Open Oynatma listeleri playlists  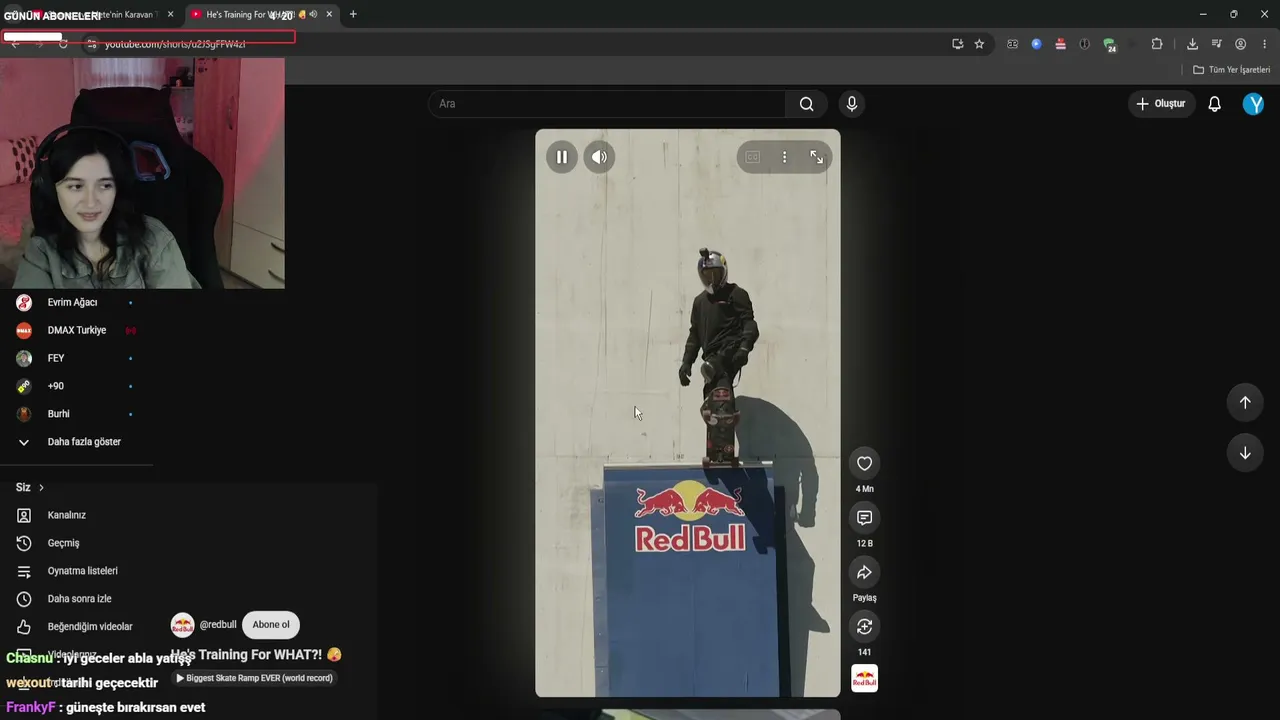76,571
